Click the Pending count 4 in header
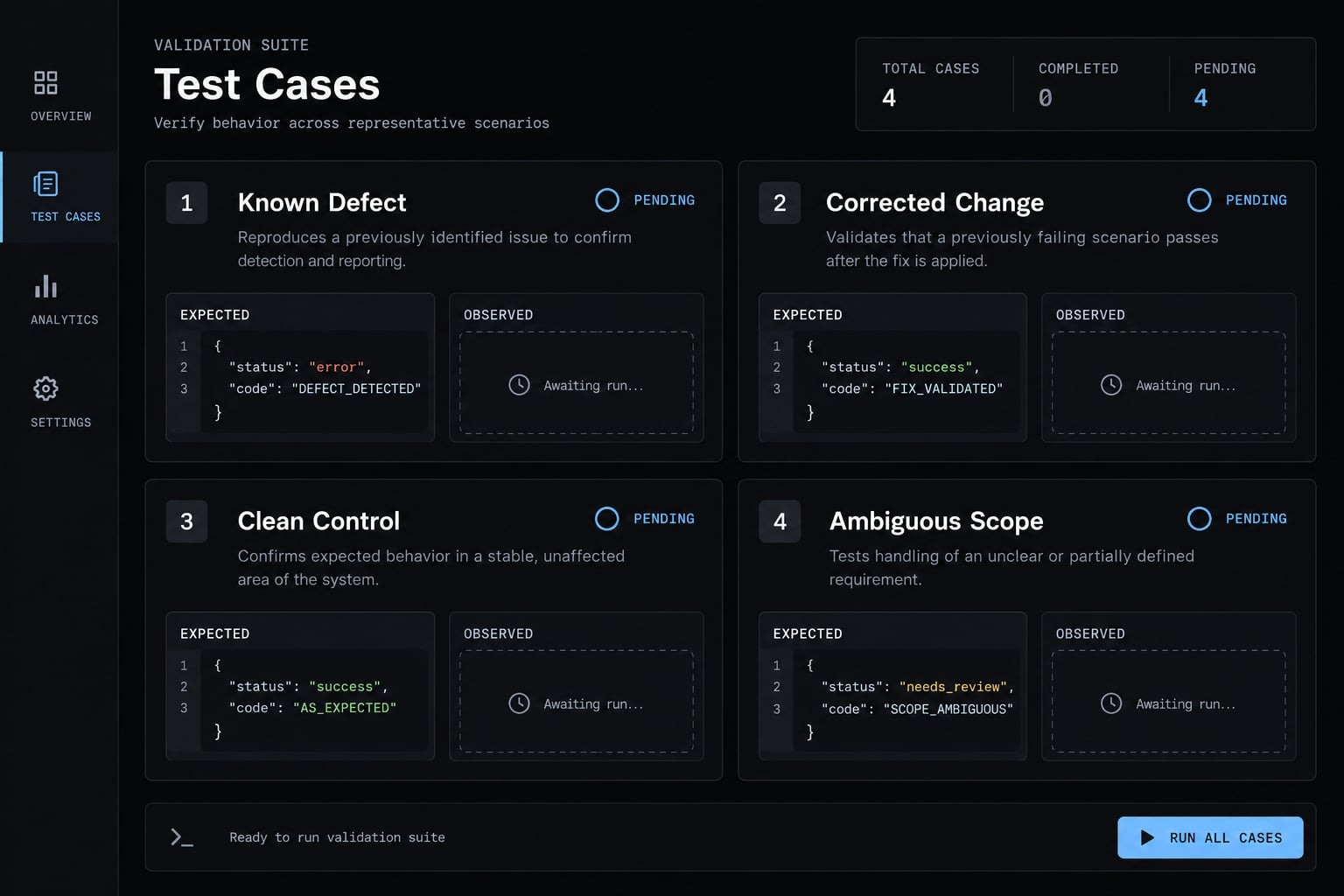Image resolution: width=1344 pixels, height=896 pixels. [x=1201, y=98]
